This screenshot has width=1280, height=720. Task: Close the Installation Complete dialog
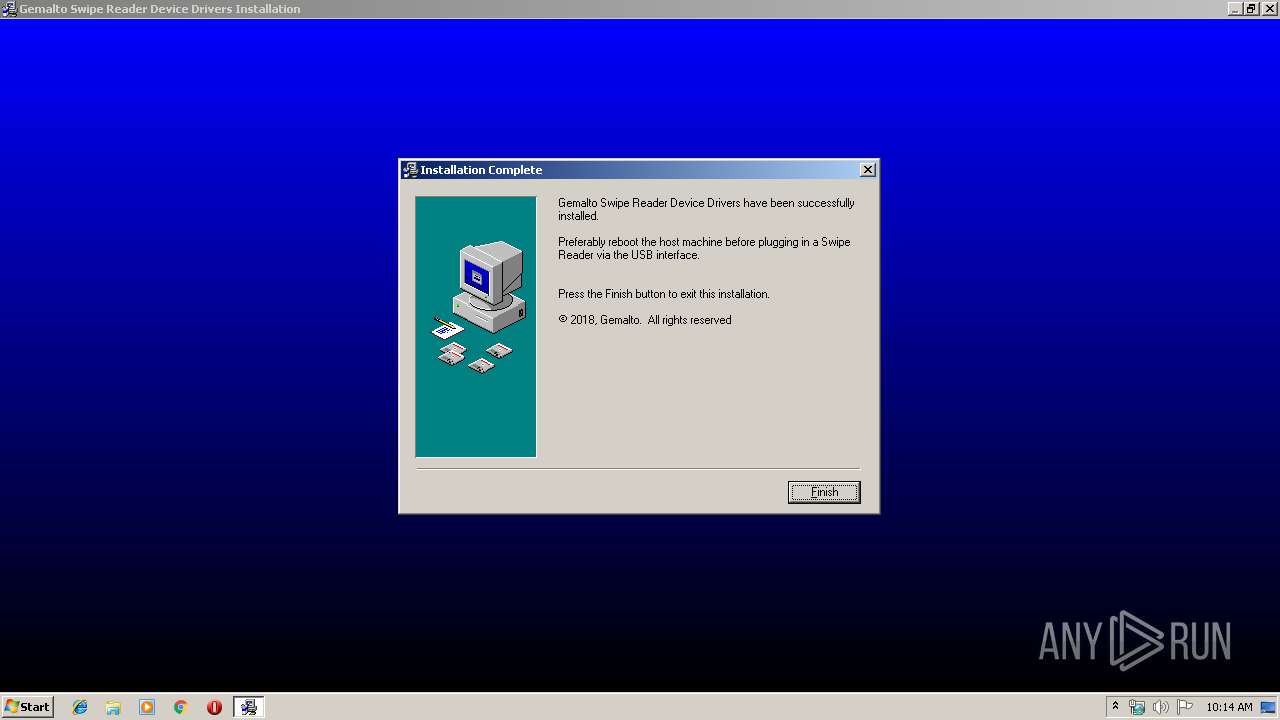coord(868,170)
